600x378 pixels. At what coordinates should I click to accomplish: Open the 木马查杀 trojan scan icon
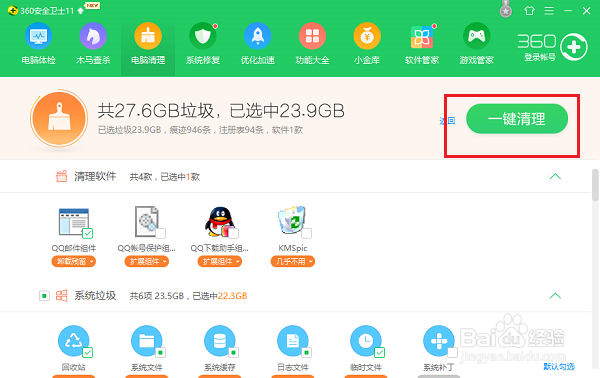(x=93, y=36)
